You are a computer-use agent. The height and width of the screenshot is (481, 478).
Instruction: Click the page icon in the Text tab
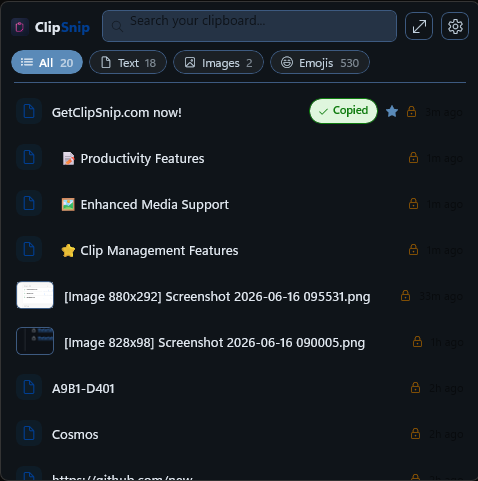(106, 62)
